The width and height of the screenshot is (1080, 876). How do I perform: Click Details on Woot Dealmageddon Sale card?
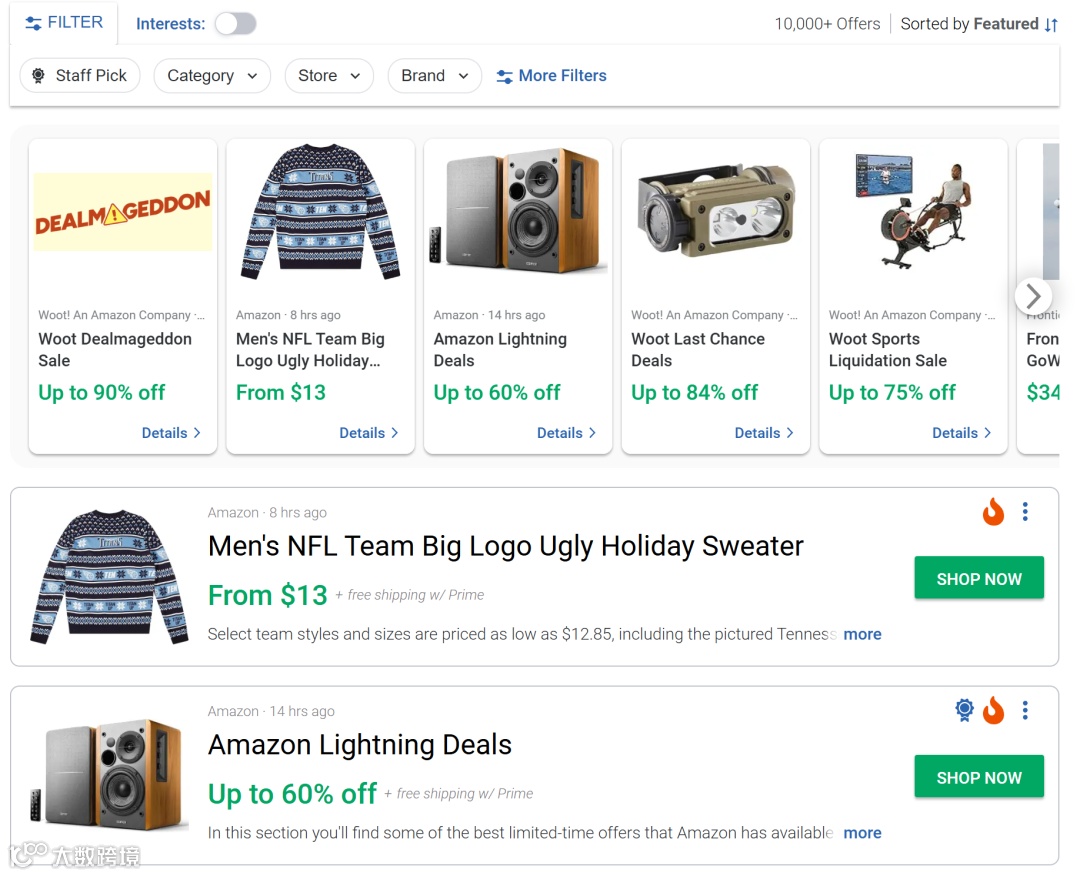click(x=171, y=433)
